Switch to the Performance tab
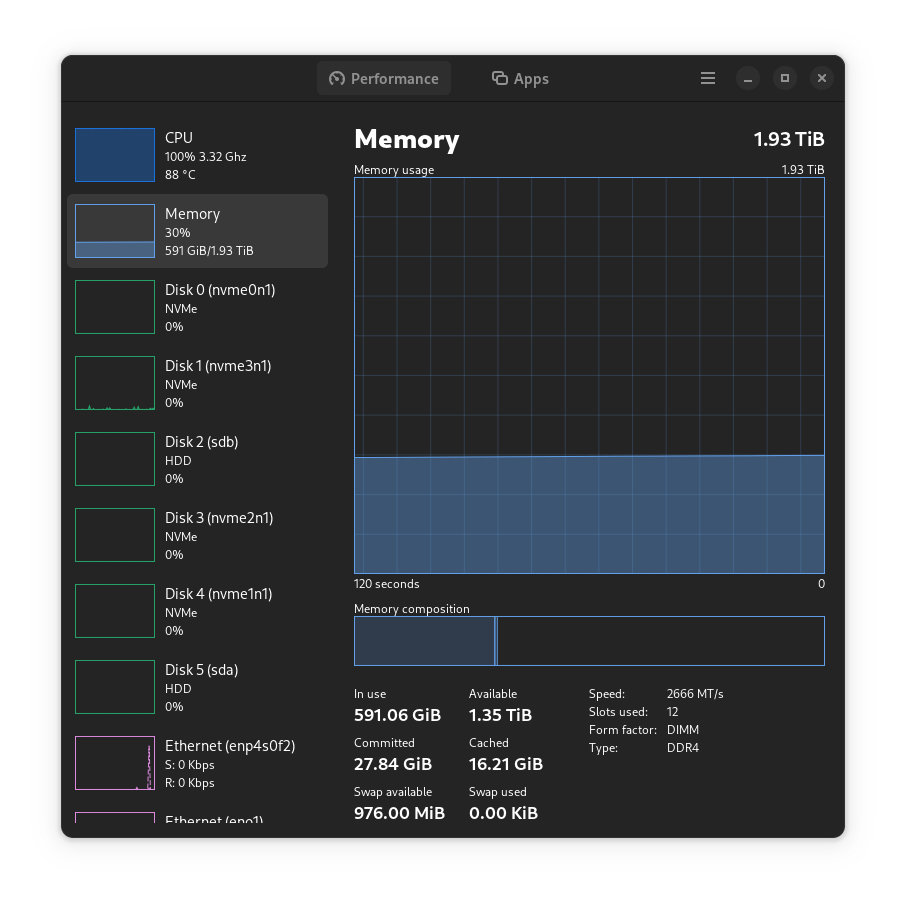The height and width of the screenshot is (905, 906). (x=384, y=78)
